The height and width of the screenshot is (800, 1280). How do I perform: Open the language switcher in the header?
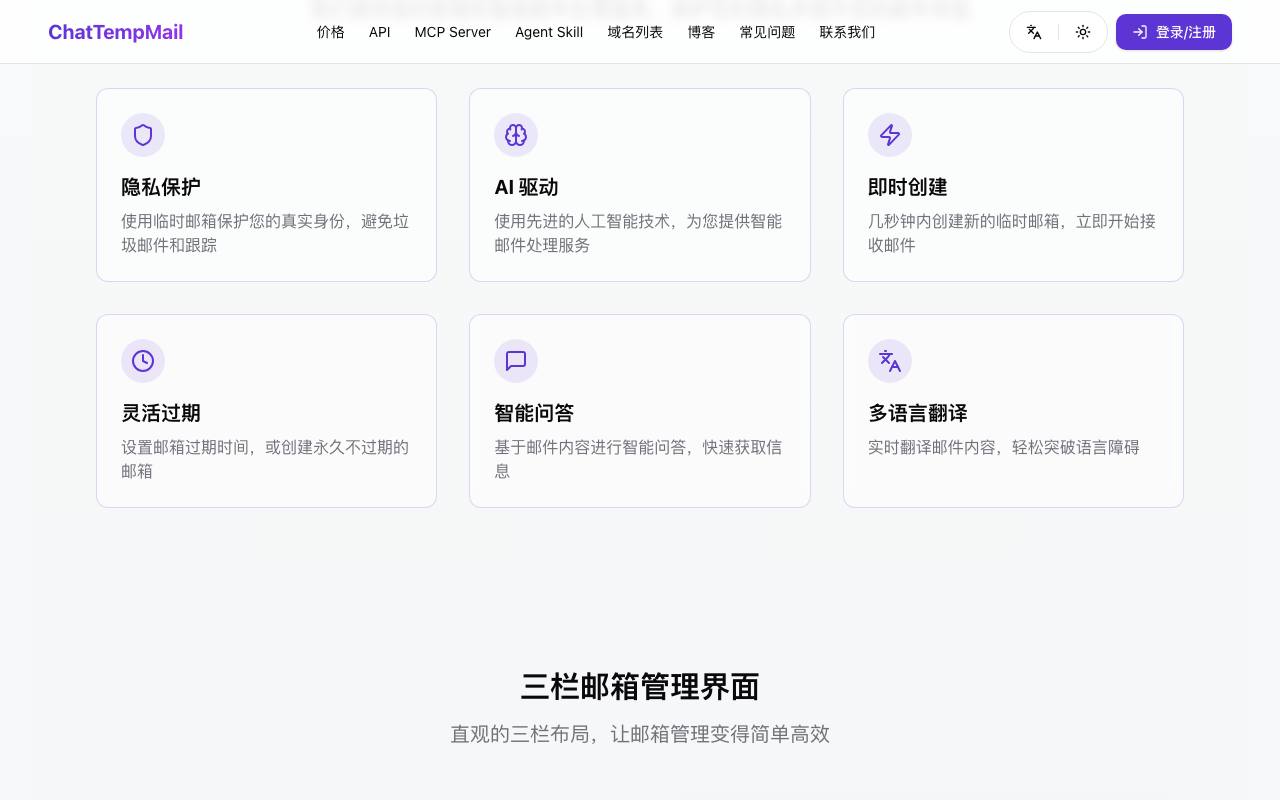1034,32
